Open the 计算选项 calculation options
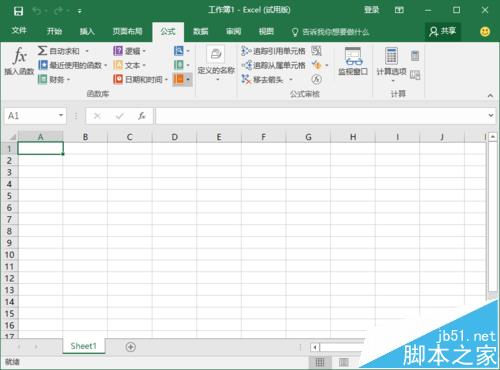The width and height of the screenshot is (500, 370). (391, 65)
